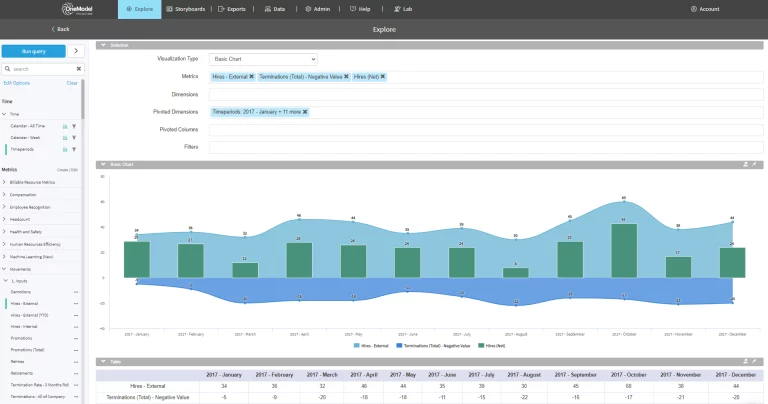Click the Dimensions input field

[x=486, y=95]
